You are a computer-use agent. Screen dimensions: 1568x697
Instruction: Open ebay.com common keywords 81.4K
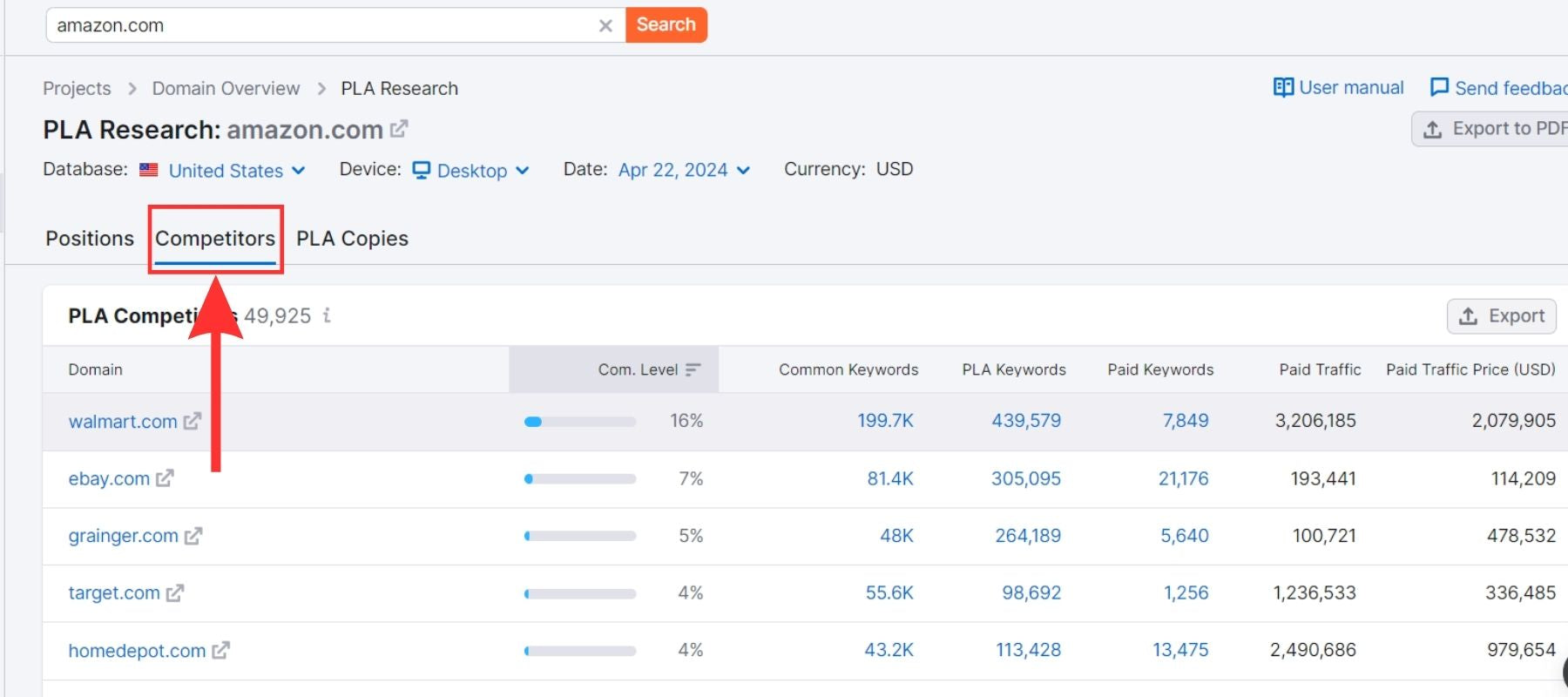pos(890,478)
